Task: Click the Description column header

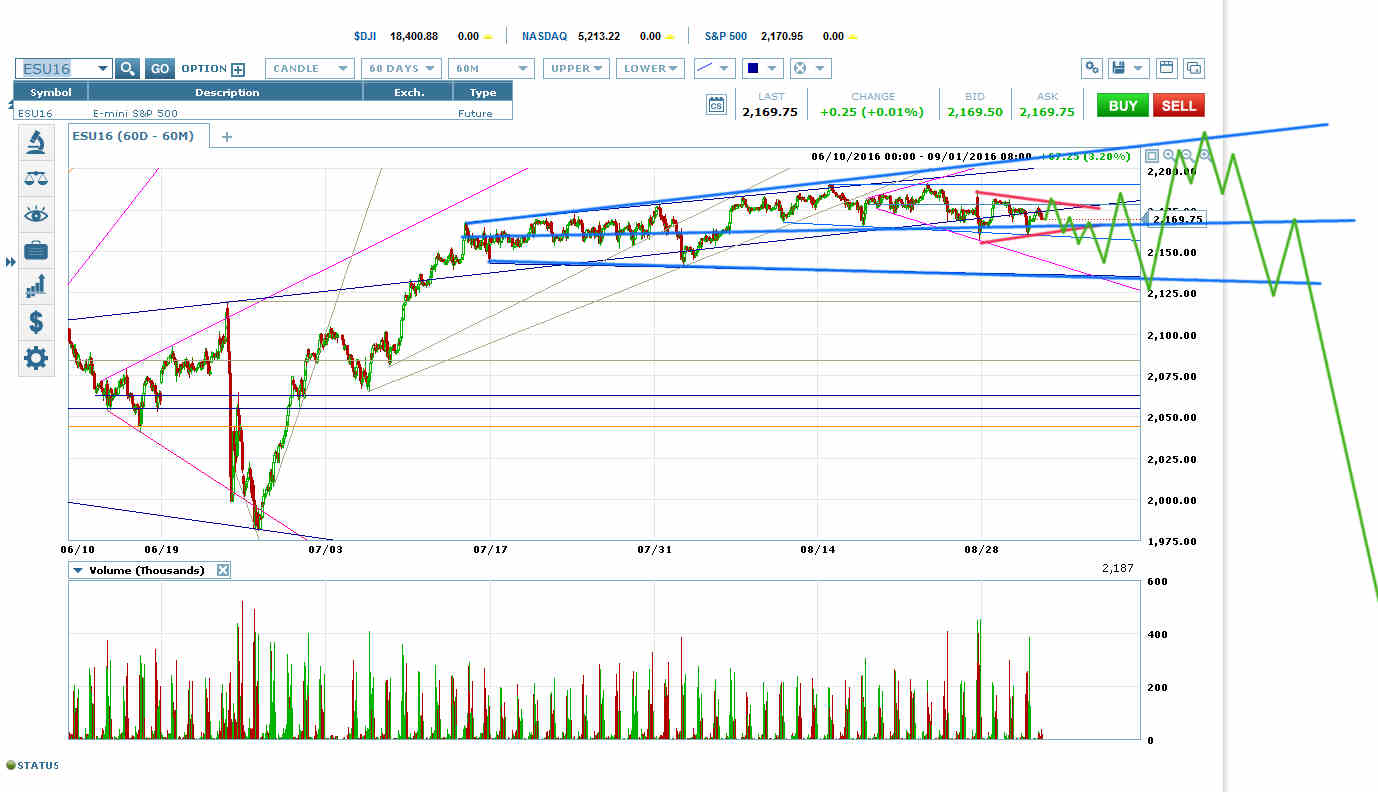Action: [227, 92]
